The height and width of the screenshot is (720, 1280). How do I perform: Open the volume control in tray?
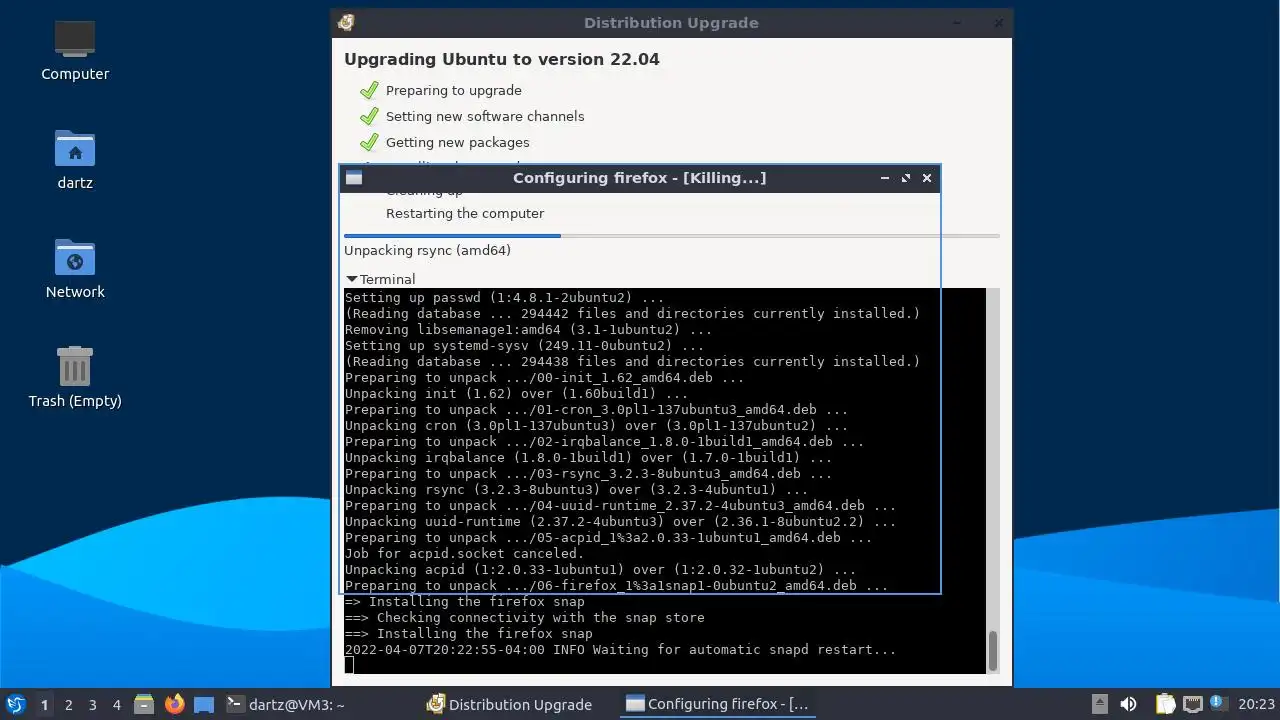click(x=1129, y=704)
